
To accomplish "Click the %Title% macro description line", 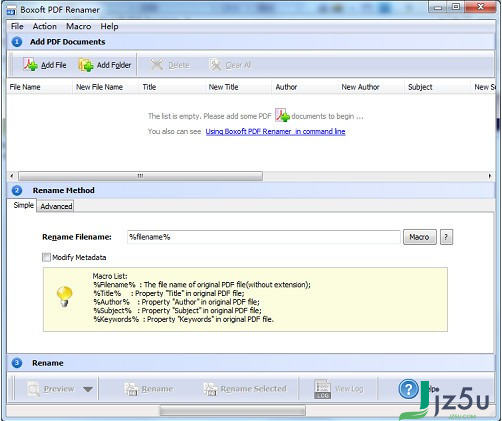I will (x=169, y=293).
